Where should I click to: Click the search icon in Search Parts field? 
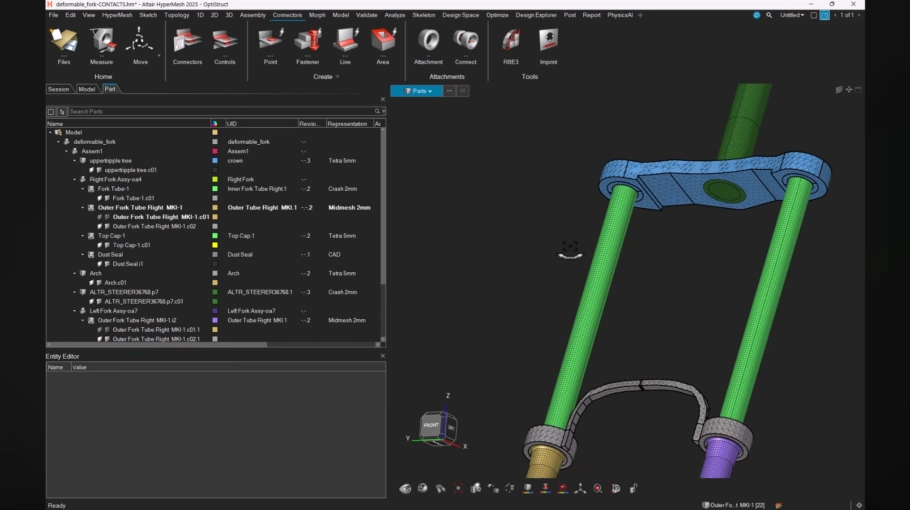coord(377,111)
